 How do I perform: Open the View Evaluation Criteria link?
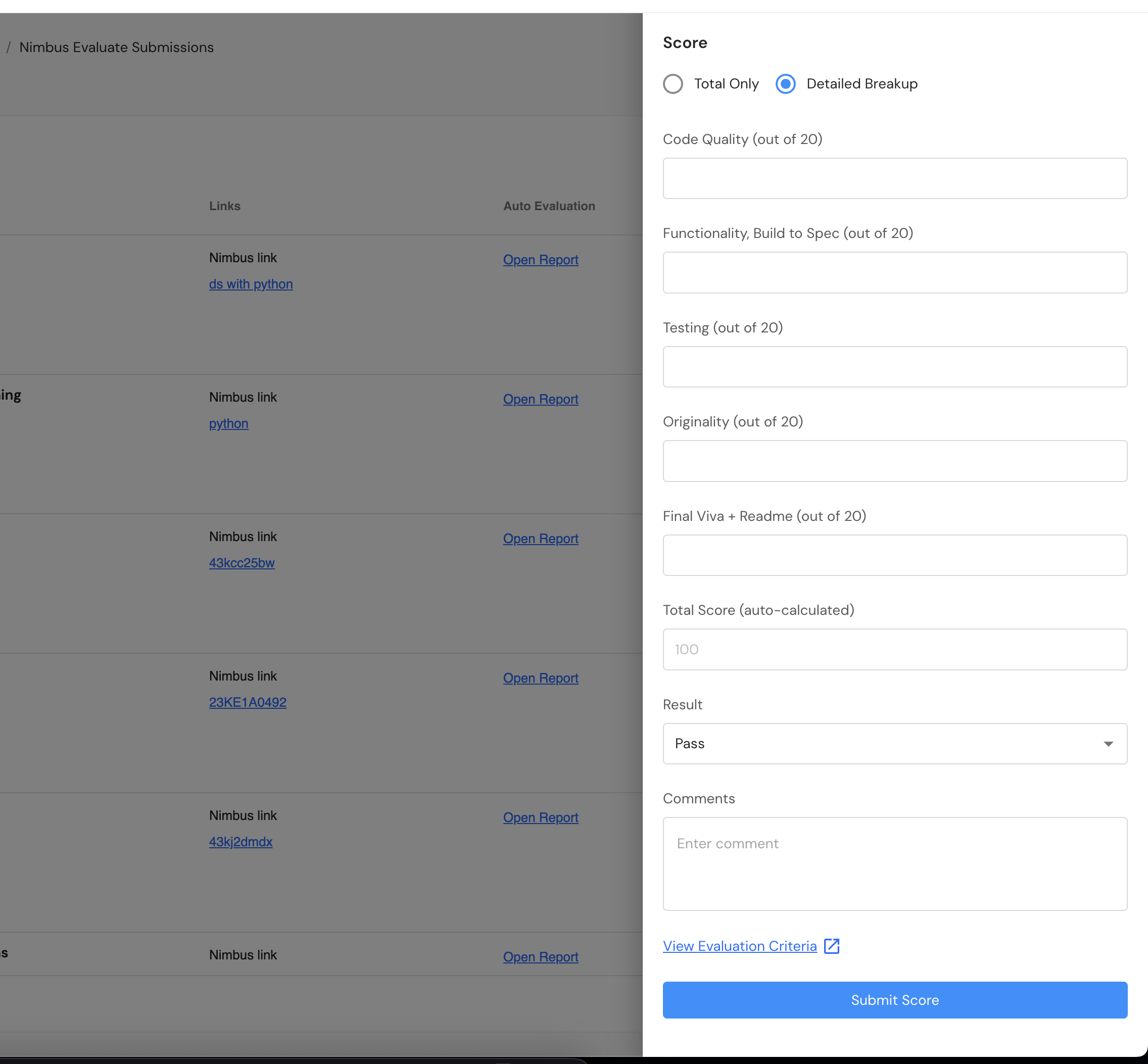coord(740,946)
